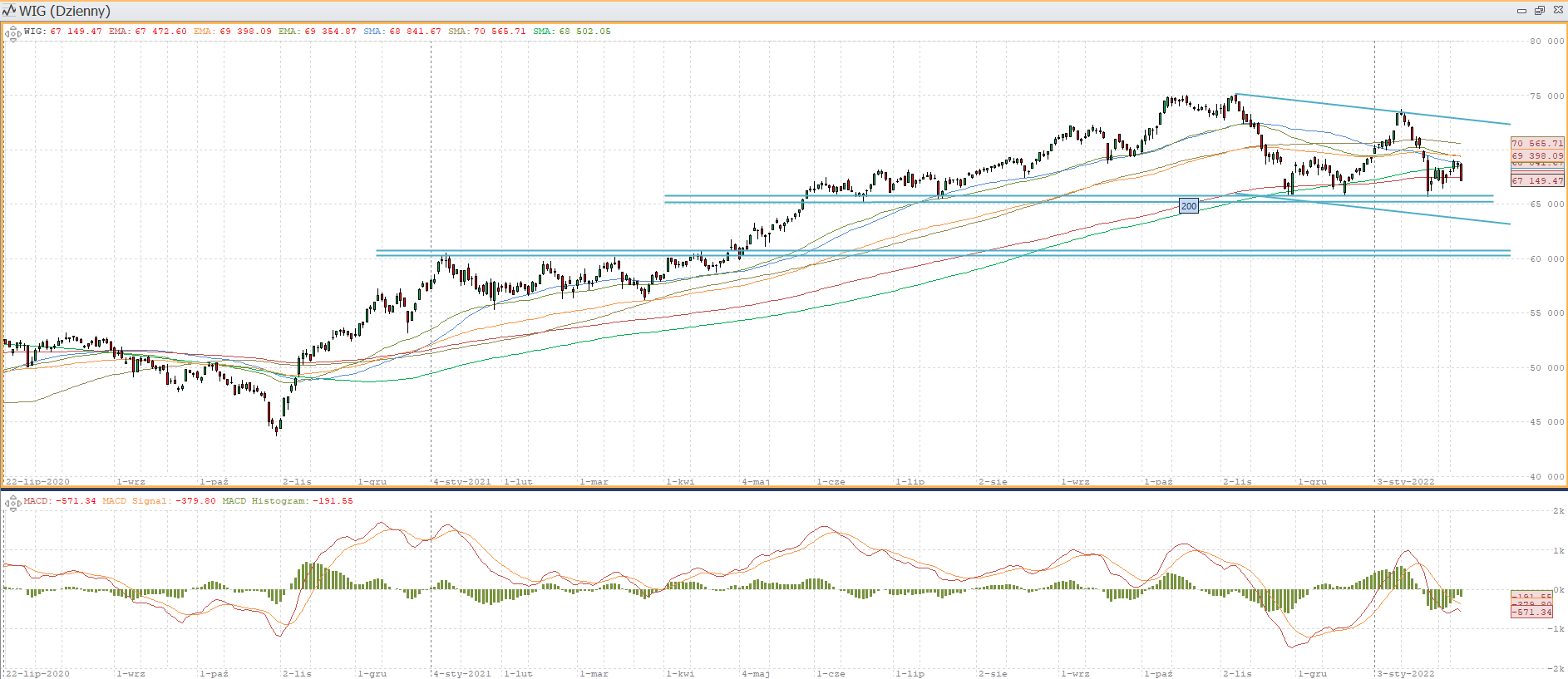Minimize the WIG chart window
The height and width of the screenshot is (679, 1568).
click(1521, 11)
